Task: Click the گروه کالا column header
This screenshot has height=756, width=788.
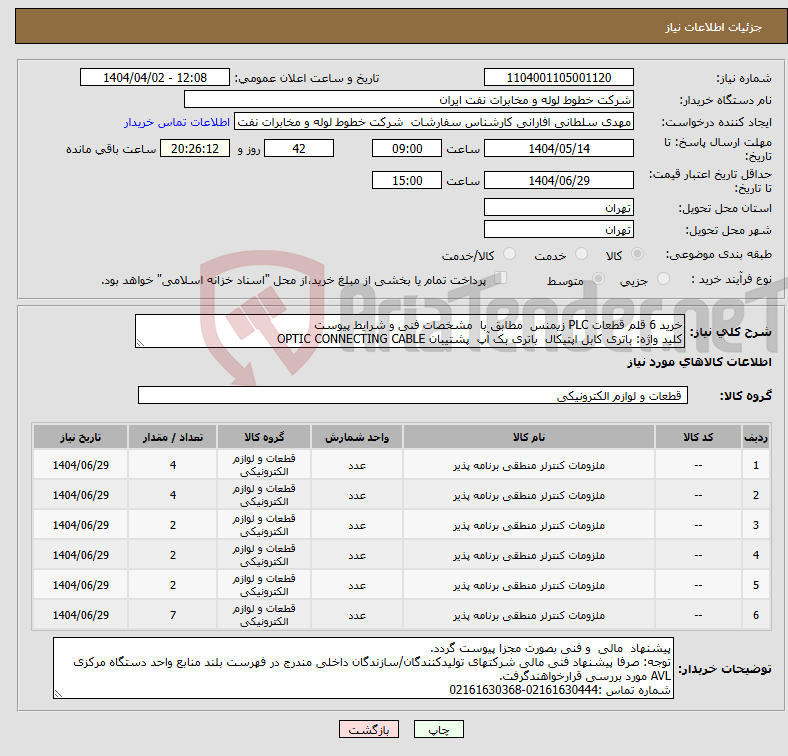Action: click(x=264, y=437)
